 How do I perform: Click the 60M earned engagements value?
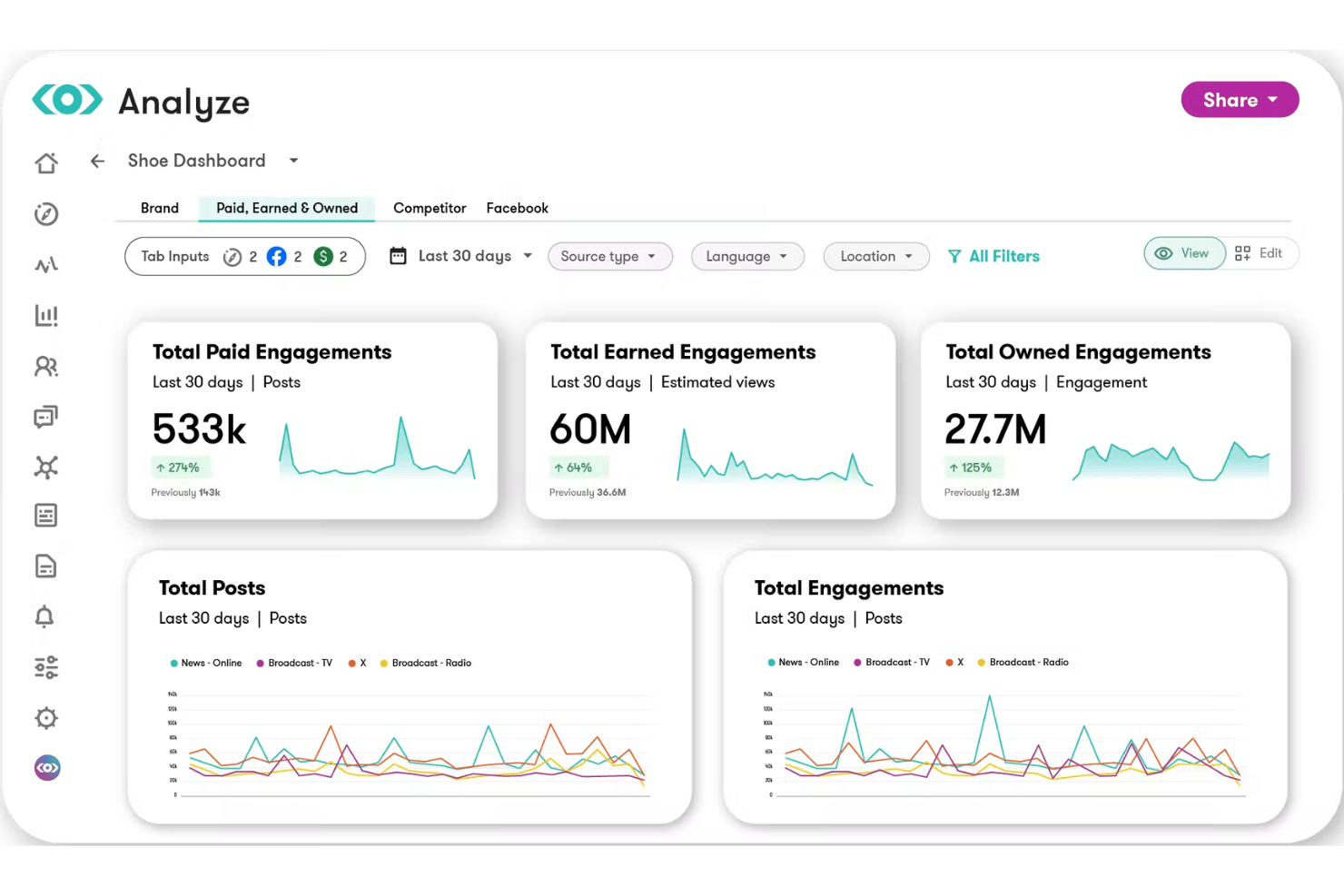(x=590, y=429)
